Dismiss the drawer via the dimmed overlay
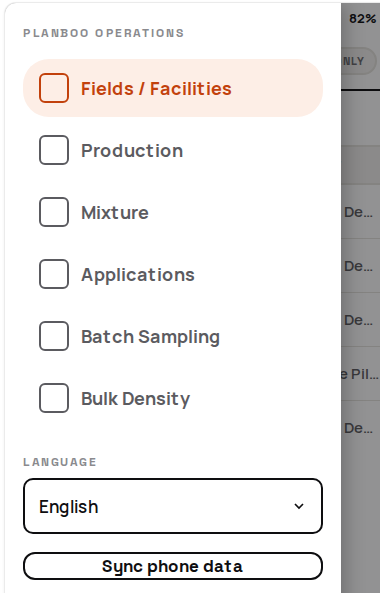 (360, 511)
